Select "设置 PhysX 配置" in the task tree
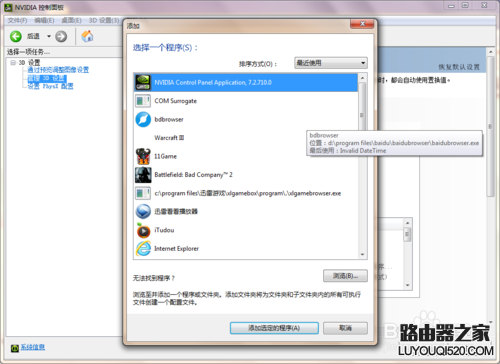This screenshot has width=500, height=364. (50, 86)
